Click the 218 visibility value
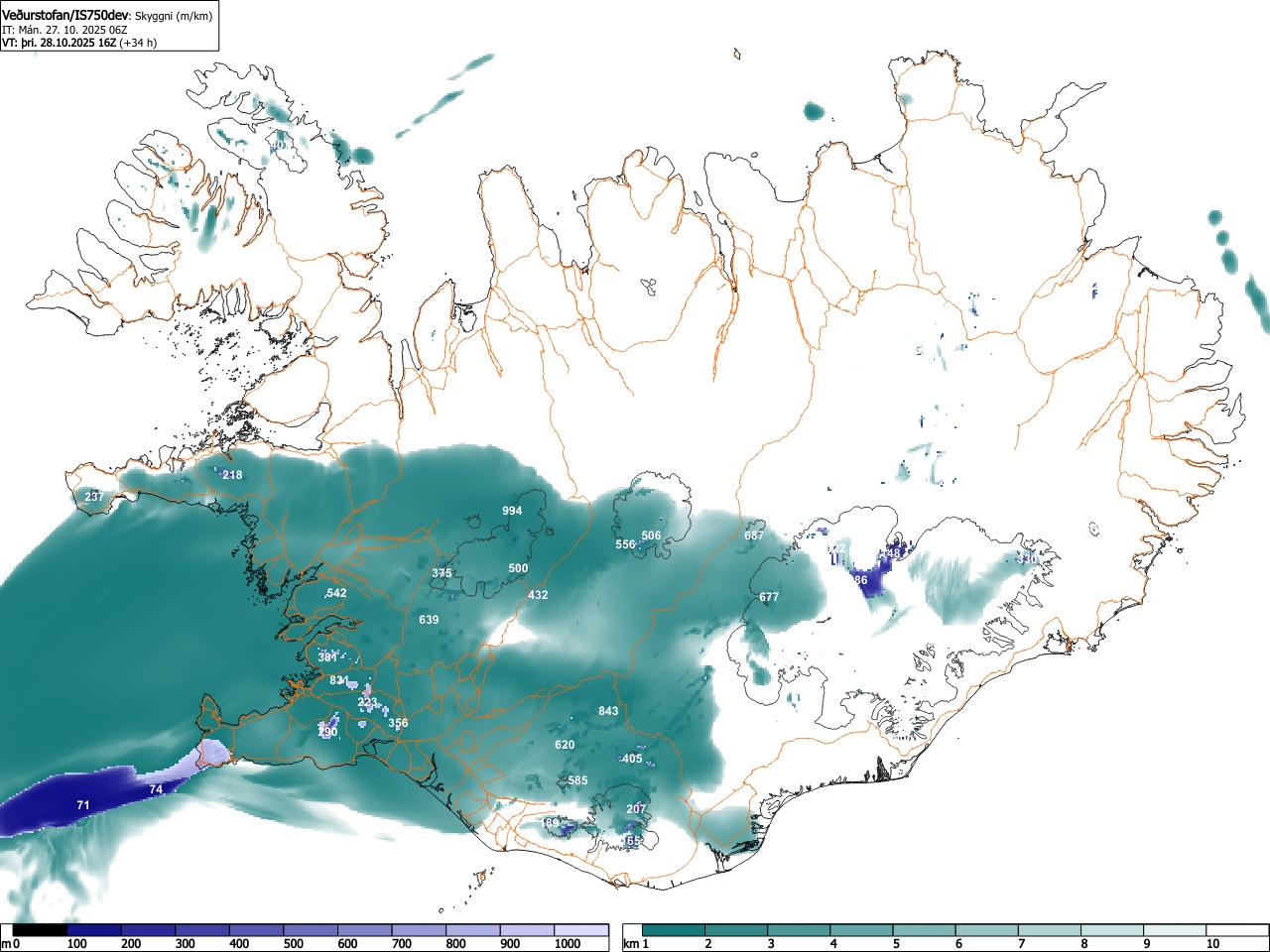This screenshot has height=952, width=1270. [232, 475]
